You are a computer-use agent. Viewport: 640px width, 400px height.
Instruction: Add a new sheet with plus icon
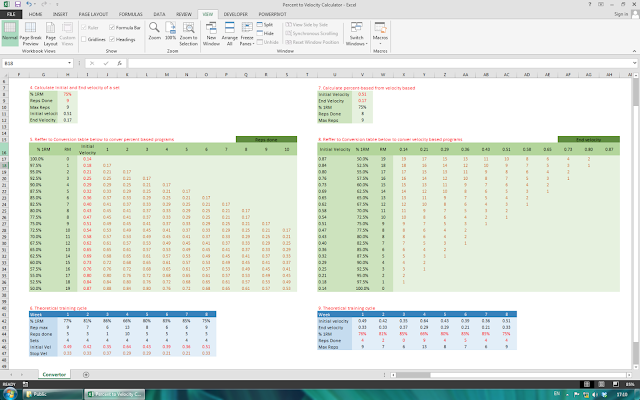tap(86, 374)
